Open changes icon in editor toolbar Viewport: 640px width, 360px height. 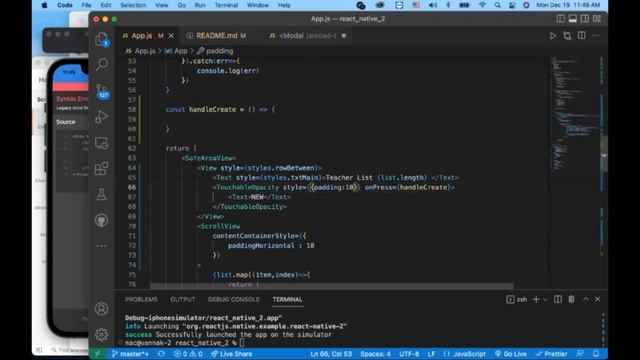567,36
